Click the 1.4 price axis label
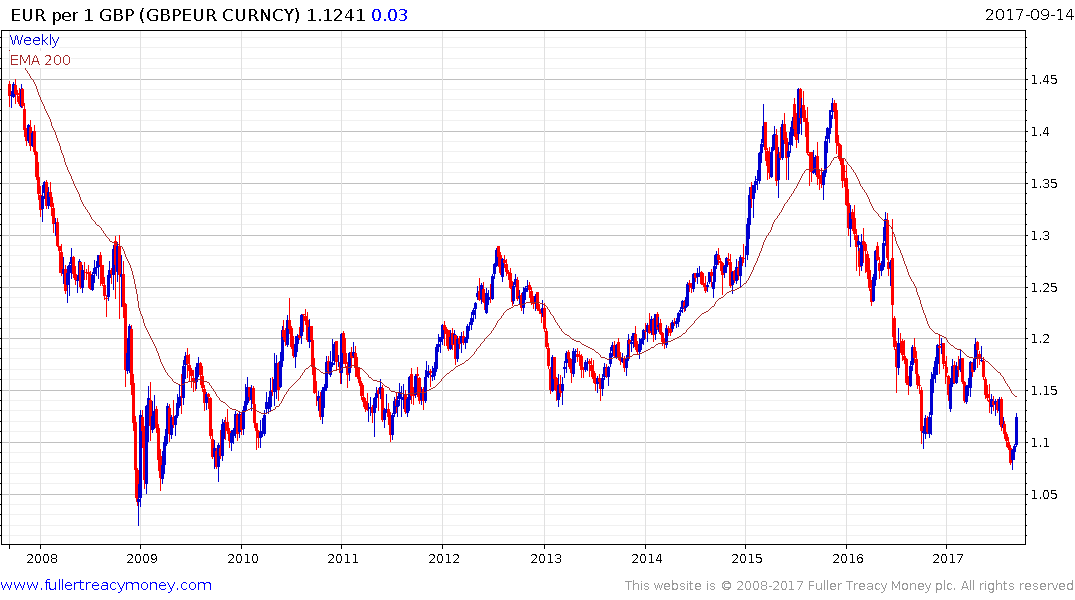The width and height of the screenshot is (1075, 600). [1041, 132]
